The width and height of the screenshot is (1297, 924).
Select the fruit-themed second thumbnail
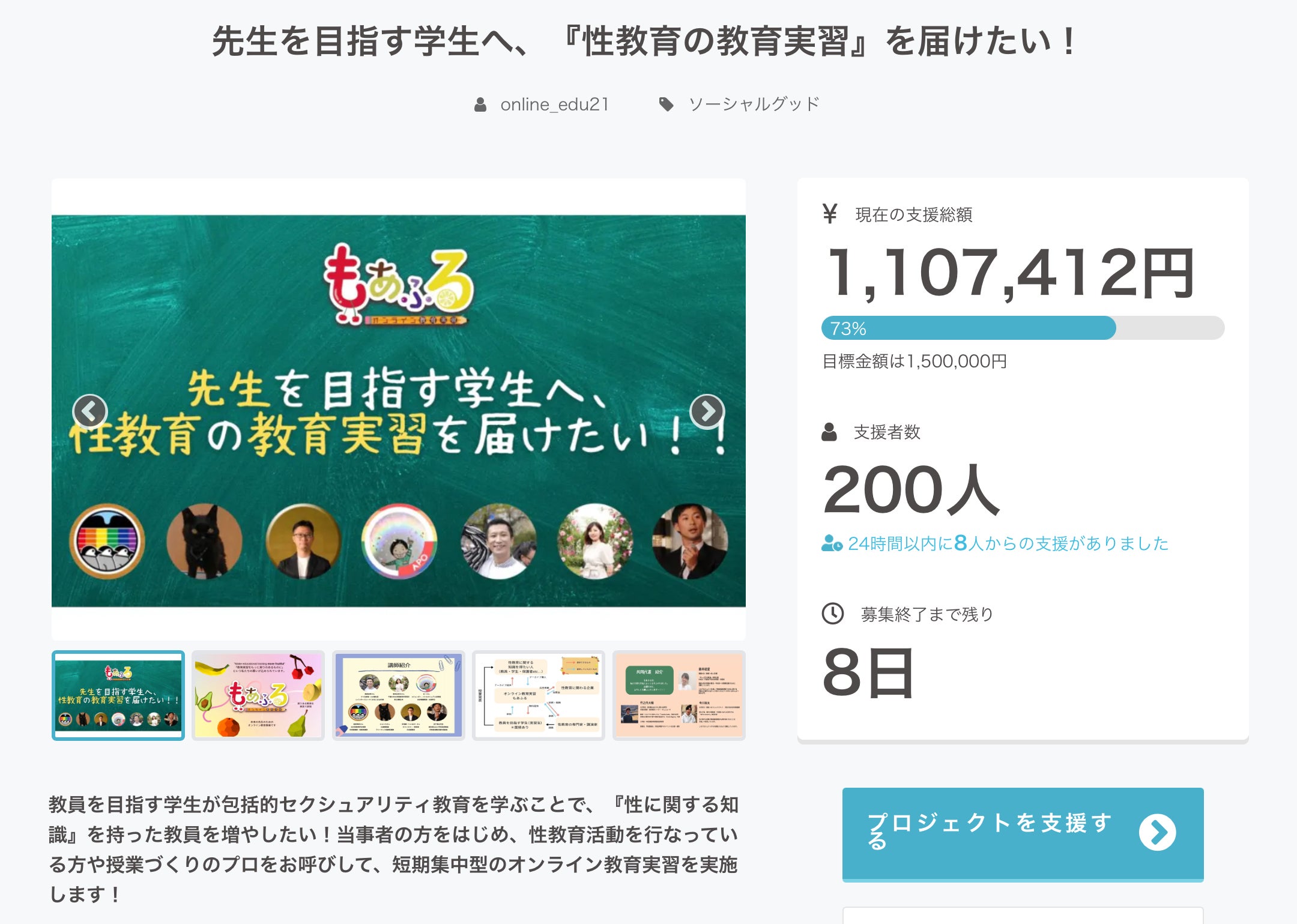[258, 695]
